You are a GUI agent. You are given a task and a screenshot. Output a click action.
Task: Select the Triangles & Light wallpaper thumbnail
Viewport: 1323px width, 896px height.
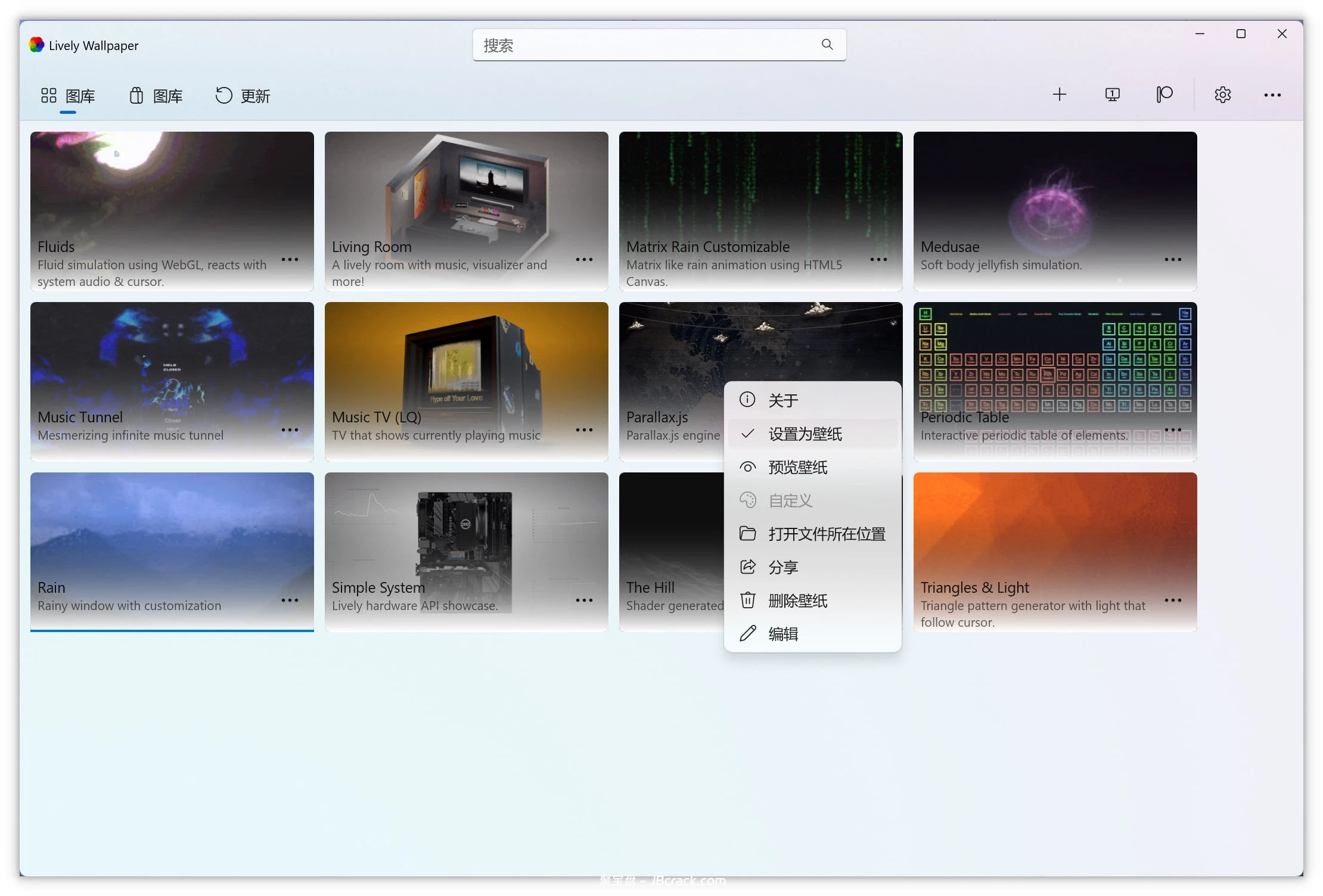tap(1055, 524)
